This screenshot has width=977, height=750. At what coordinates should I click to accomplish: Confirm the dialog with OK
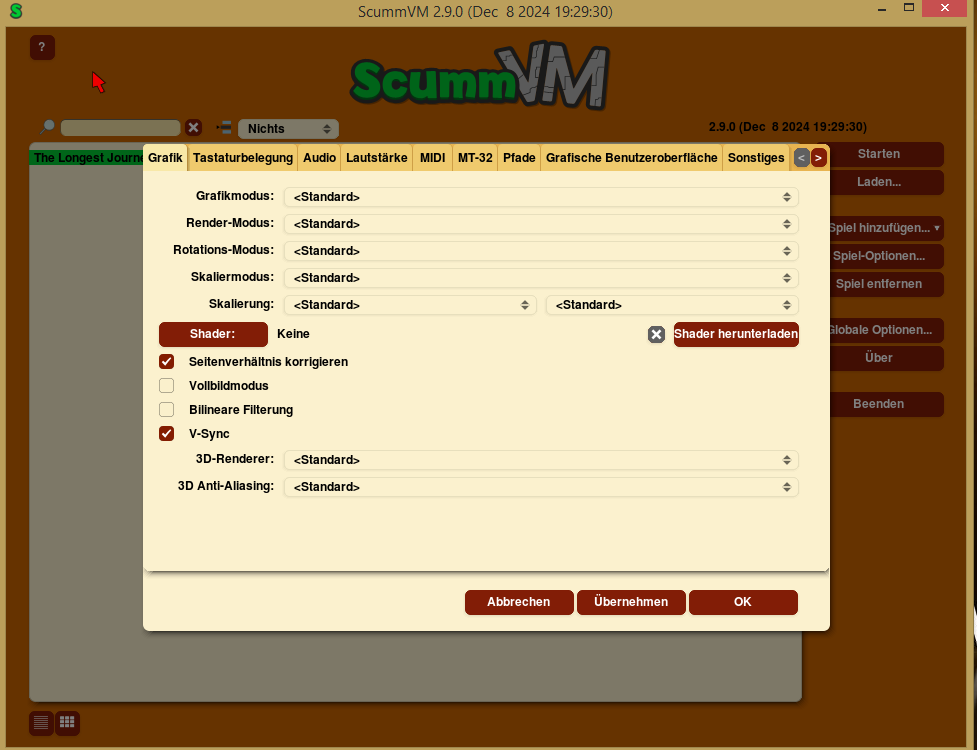click(x=743, y=602)
